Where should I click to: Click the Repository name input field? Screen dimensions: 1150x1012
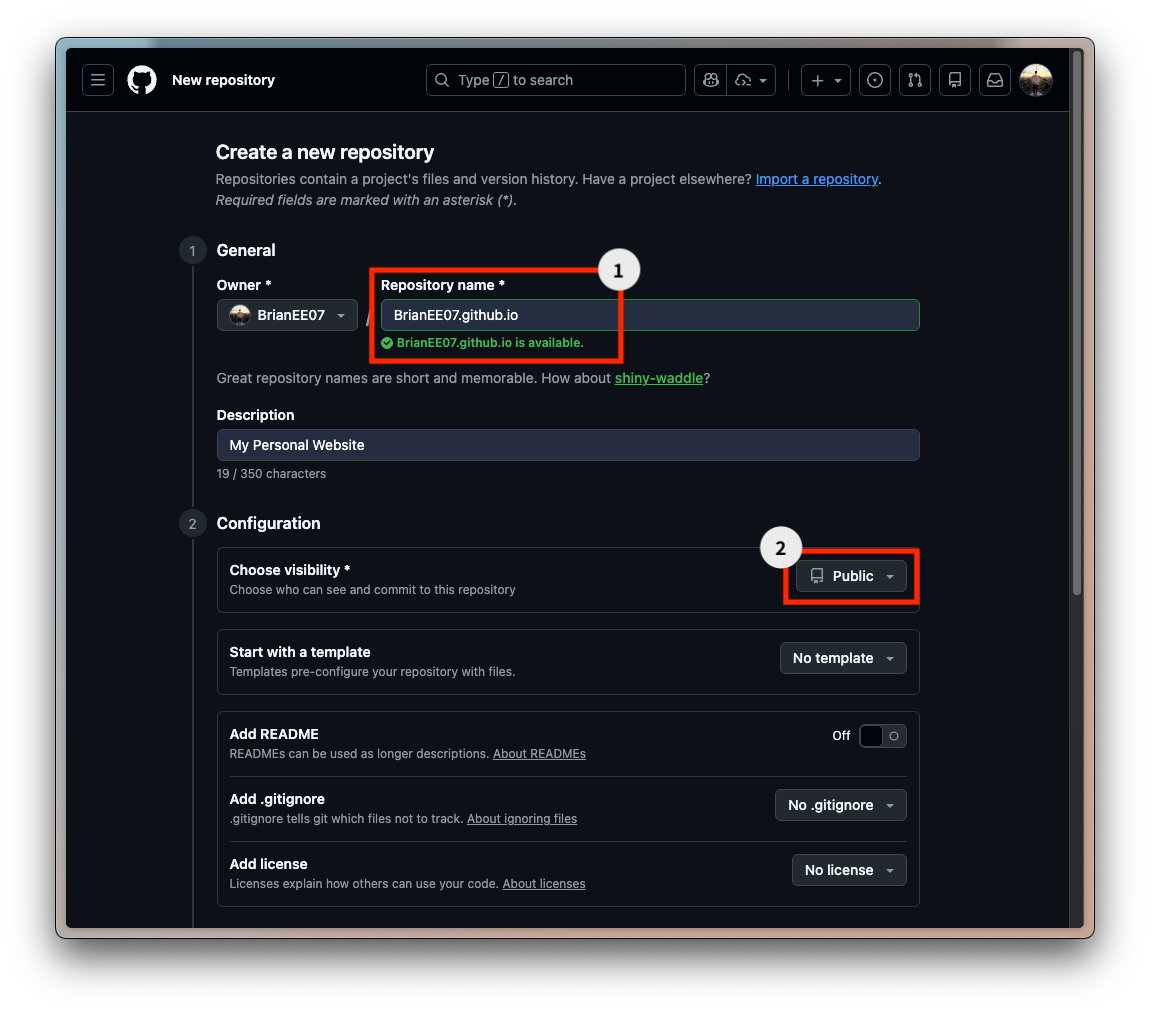click(x=650, y=315)
